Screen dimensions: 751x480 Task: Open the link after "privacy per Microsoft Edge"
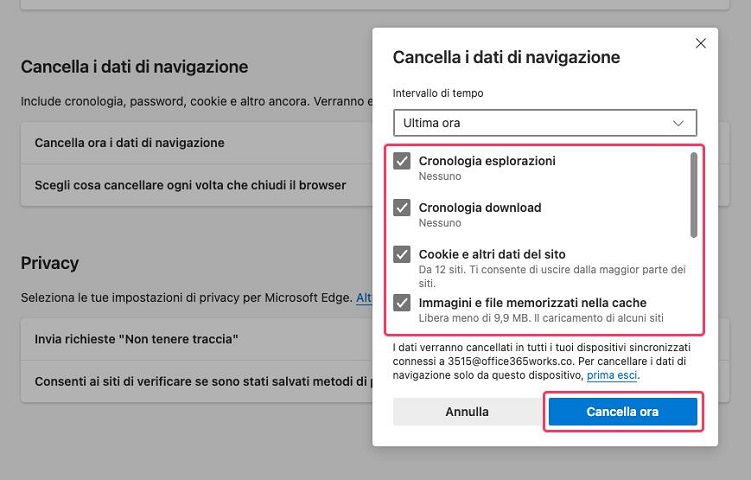tap(364, 298)
